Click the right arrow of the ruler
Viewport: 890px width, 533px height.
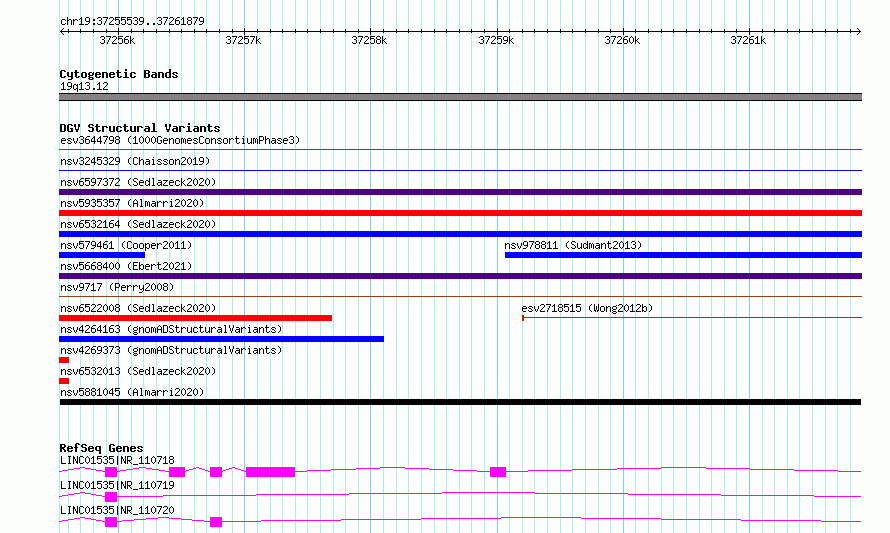click(858, 32)
